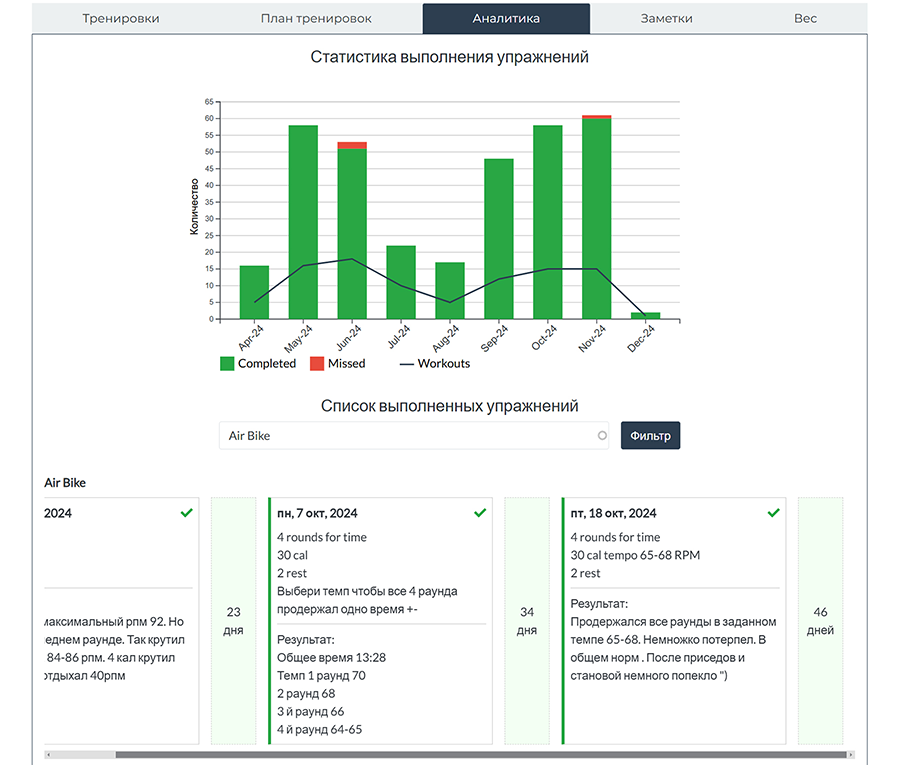Click the horizontal scrollbar thumb
Viewport: 900px width, 765px height.
point(480,754)
